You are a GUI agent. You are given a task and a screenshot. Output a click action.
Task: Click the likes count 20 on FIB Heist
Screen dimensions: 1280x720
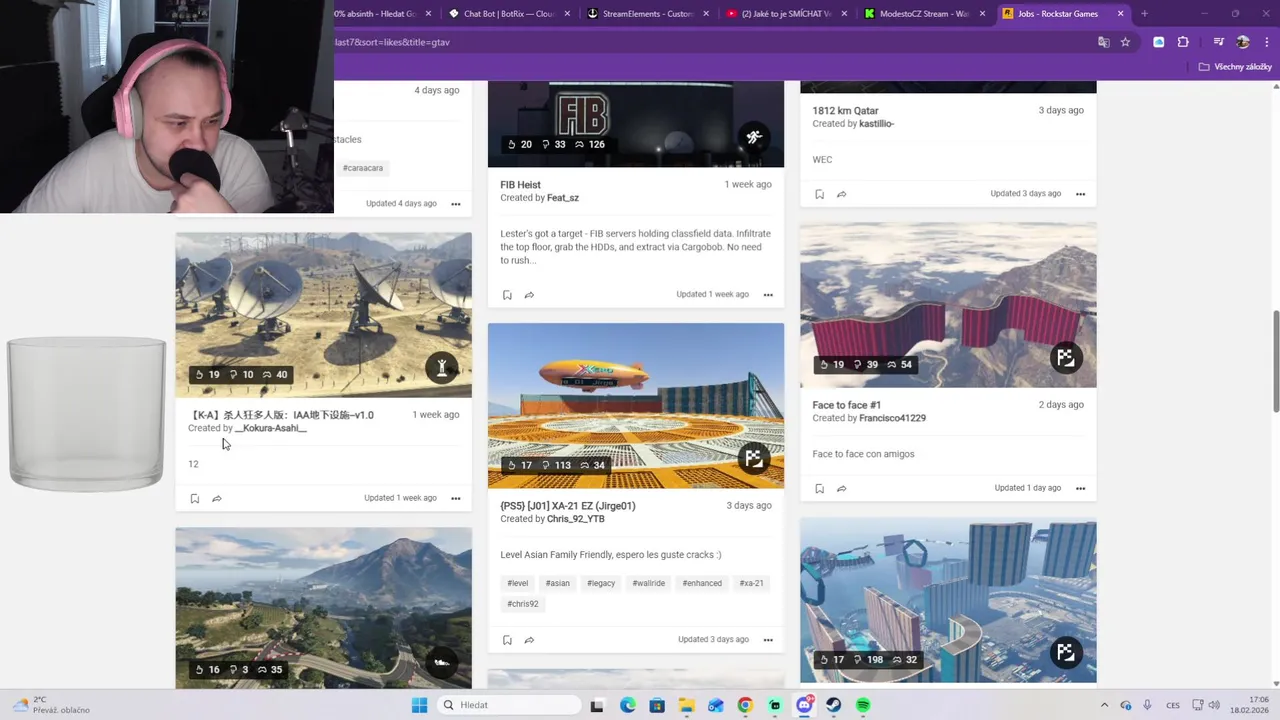coord(520,144)
